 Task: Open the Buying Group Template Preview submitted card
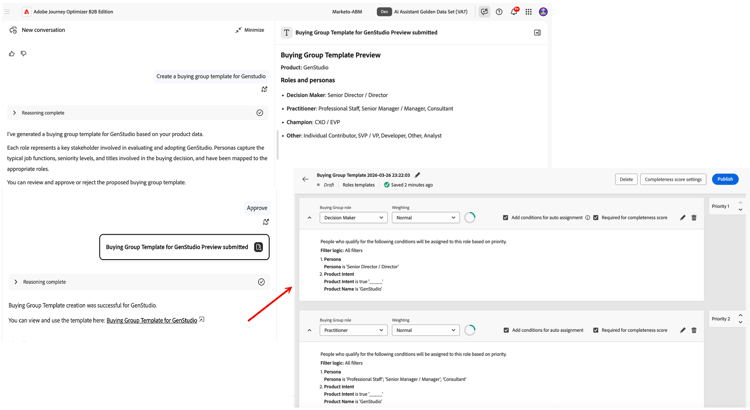184,247
